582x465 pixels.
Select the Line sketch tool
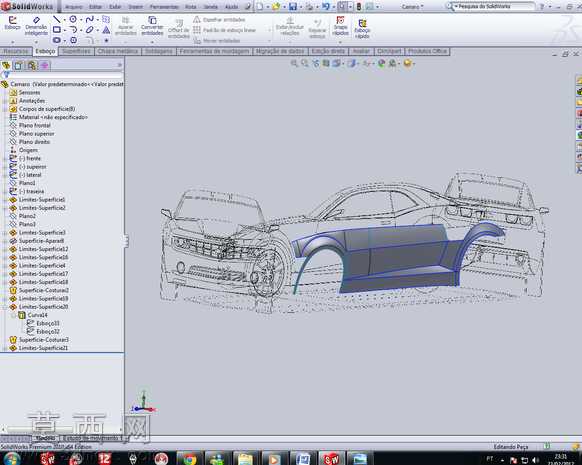click(56, 19)
